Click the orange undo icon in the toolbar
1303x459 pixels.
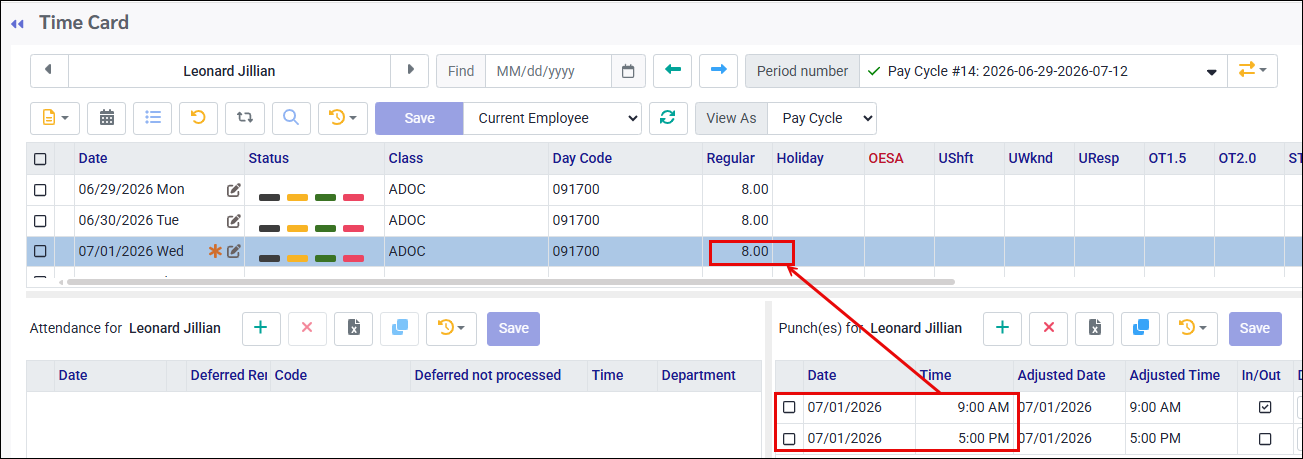click(198, 118)
